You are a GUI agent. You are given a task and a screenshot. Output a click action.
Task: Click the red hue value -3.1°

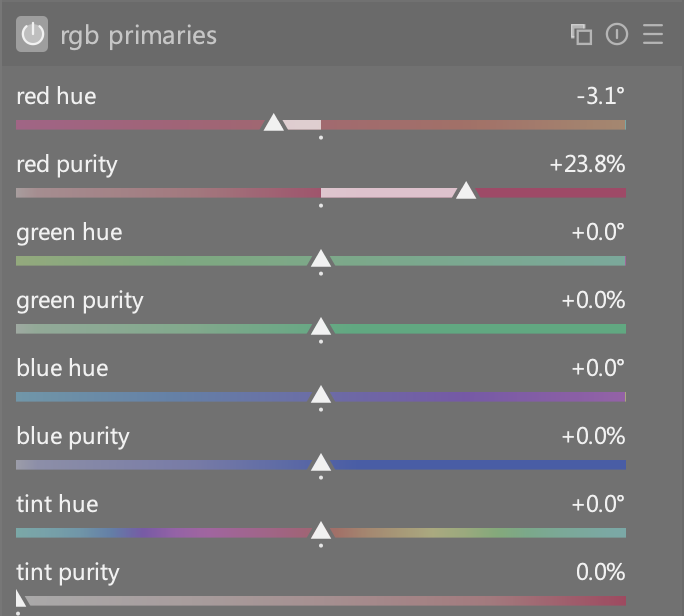tap(600, 96)
